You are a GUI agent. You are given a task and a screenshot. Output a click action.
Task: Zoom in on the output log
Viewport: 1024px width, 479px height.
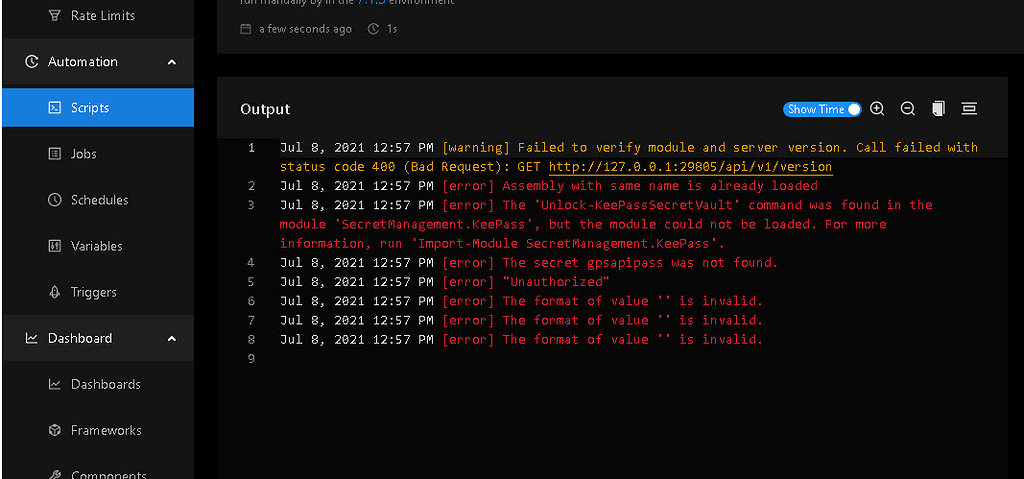877,109
